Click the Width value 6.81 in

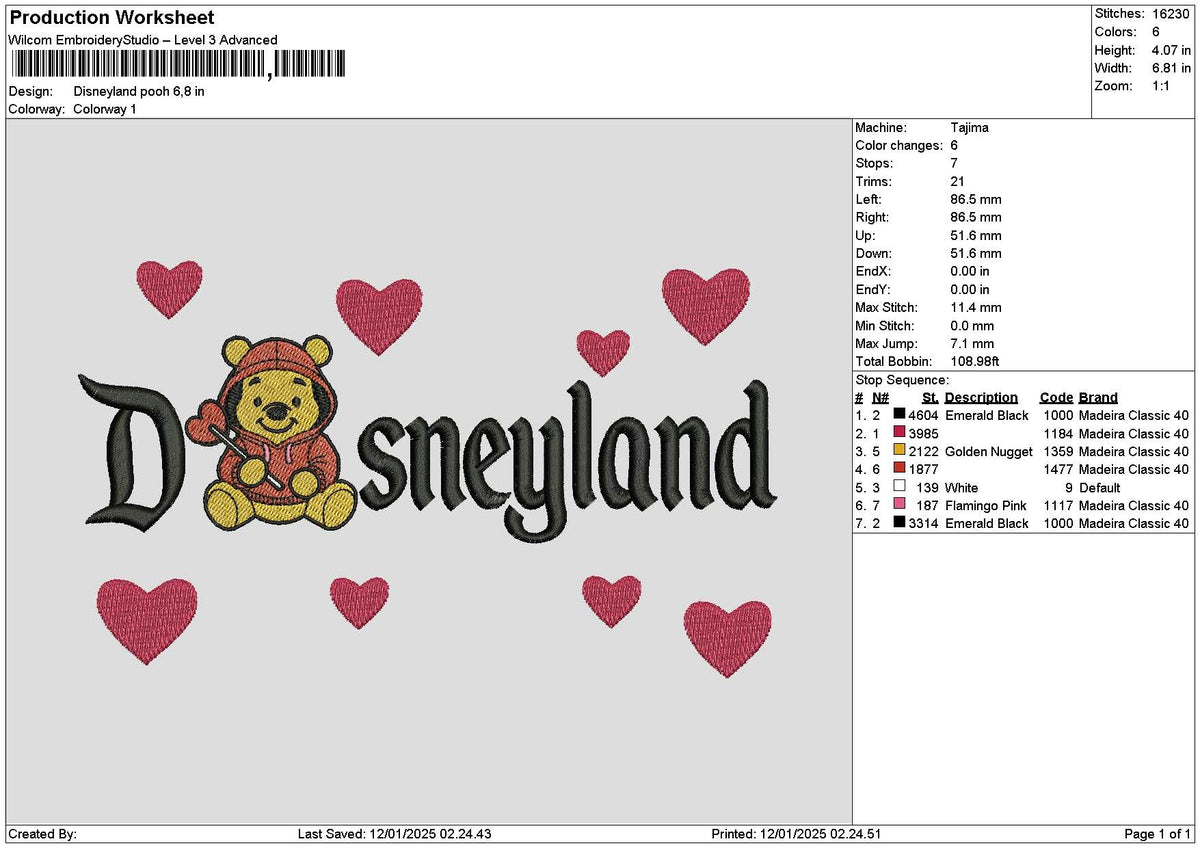point(1172,68)
